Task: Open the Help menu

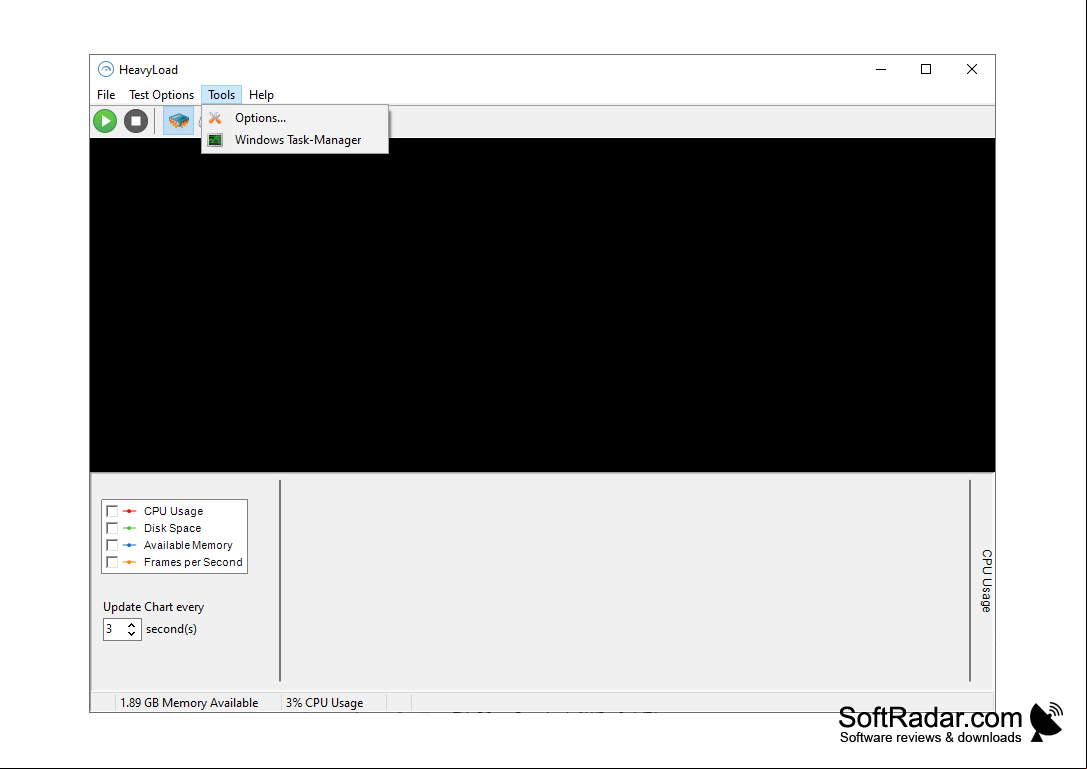Action: 261,95
